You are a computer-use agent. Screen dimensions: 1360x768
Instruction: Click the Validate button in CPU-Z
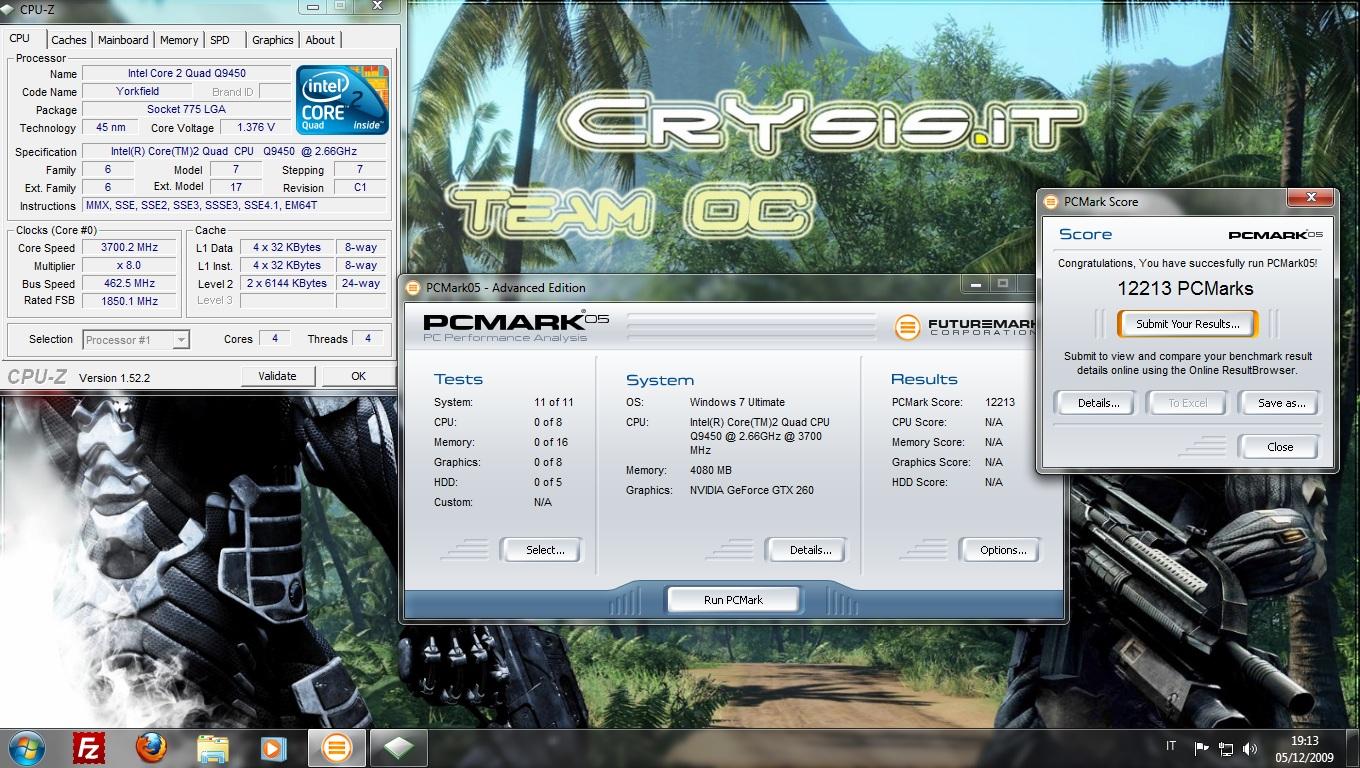pos(277,376)
